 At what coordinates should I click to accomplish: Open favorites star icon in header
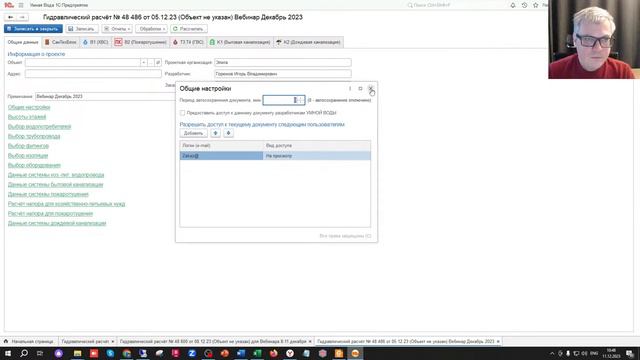[x=536, y=5]
